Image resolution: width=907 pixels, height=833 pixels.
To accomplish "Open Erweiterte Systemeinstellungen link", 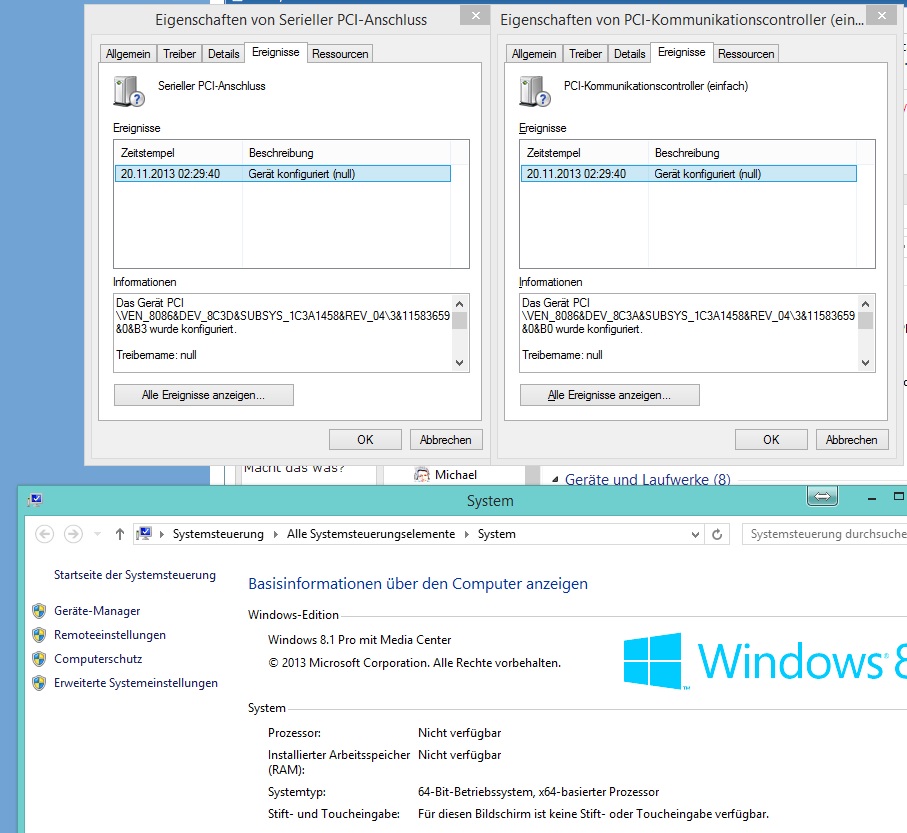I will tap(136, 683).
